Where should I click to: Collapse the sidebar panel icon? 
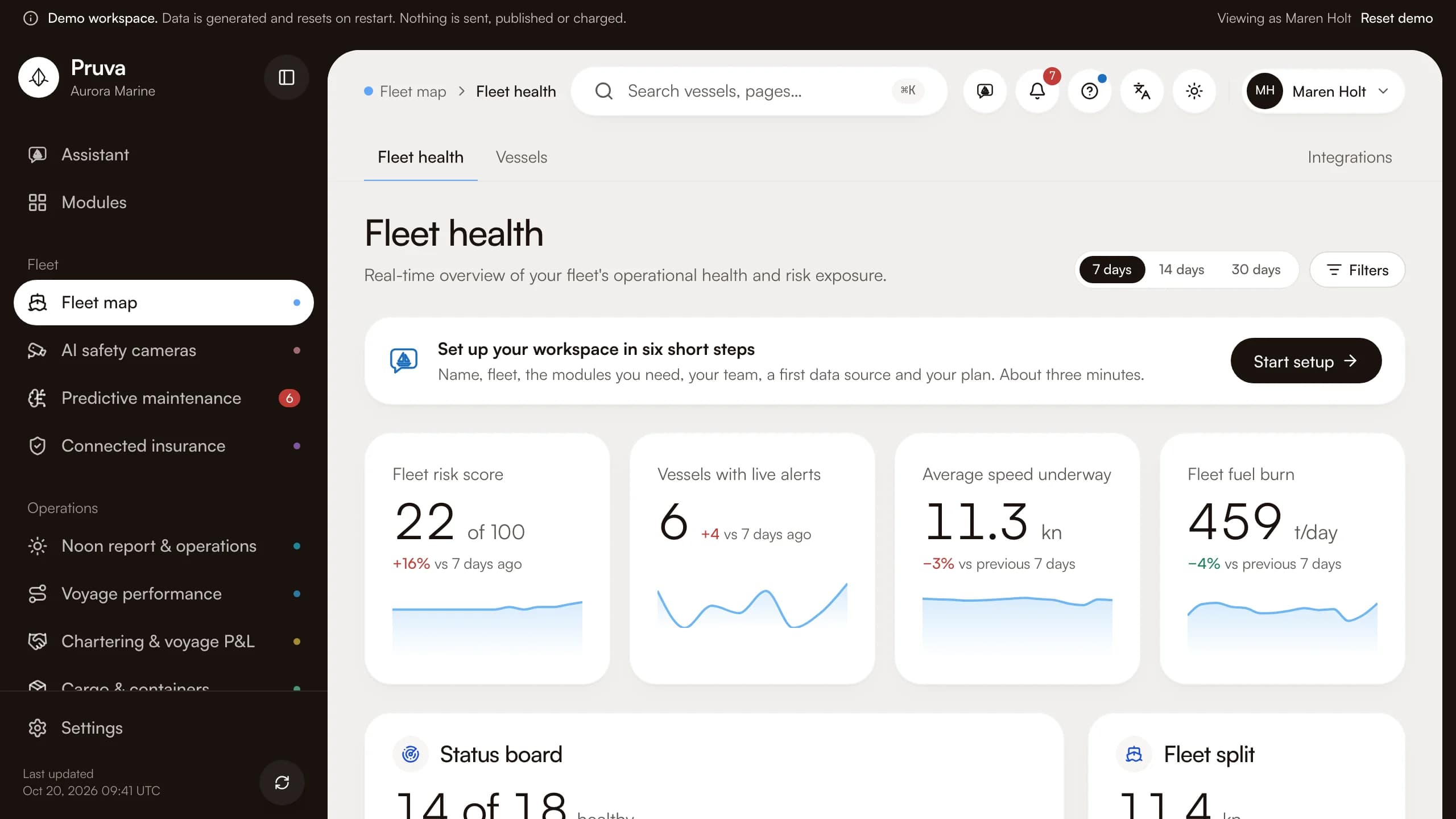tap(287, 77)
